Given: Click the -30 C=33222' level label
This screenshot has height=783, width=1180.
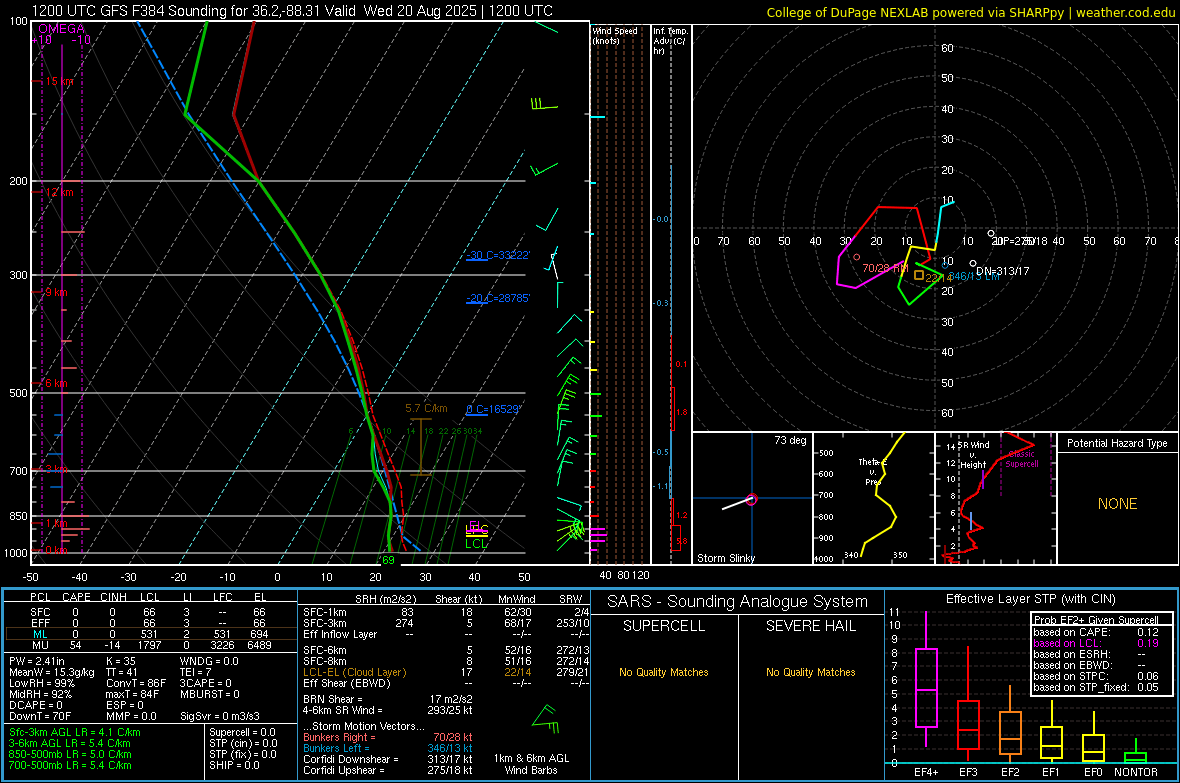Looking at the screenshot, I should click(498, 255).
